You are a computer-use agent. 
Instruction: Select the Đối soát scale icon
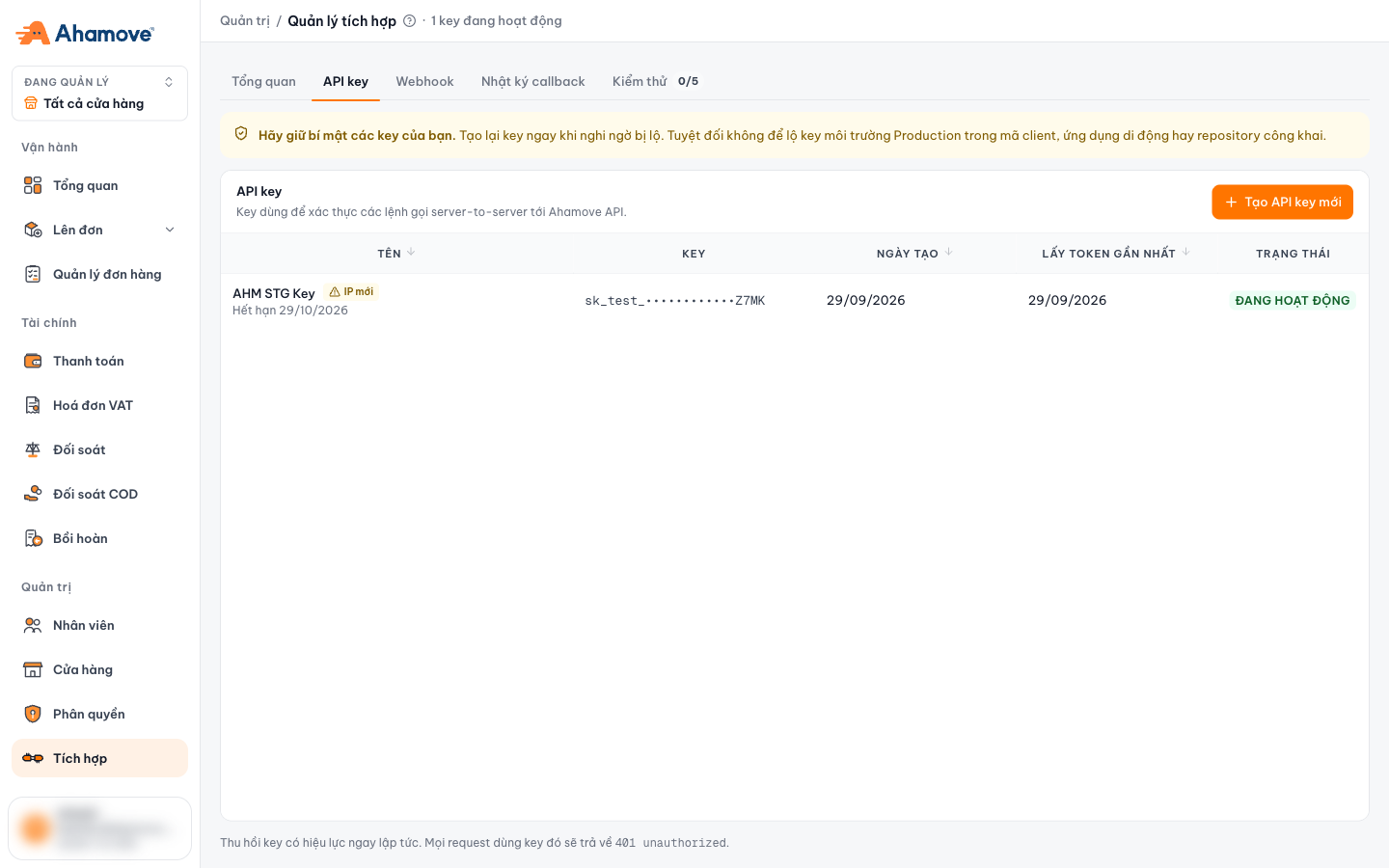33,449
